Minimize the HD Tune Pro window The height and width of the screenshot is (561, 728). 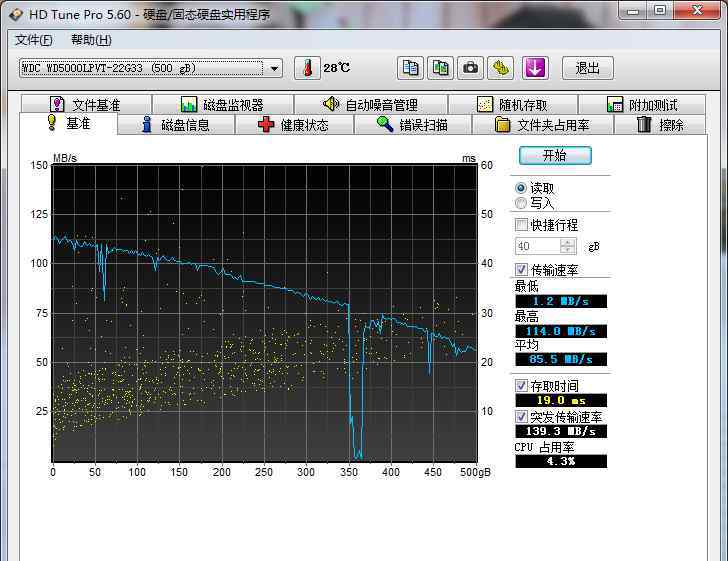tap(633, 11)
